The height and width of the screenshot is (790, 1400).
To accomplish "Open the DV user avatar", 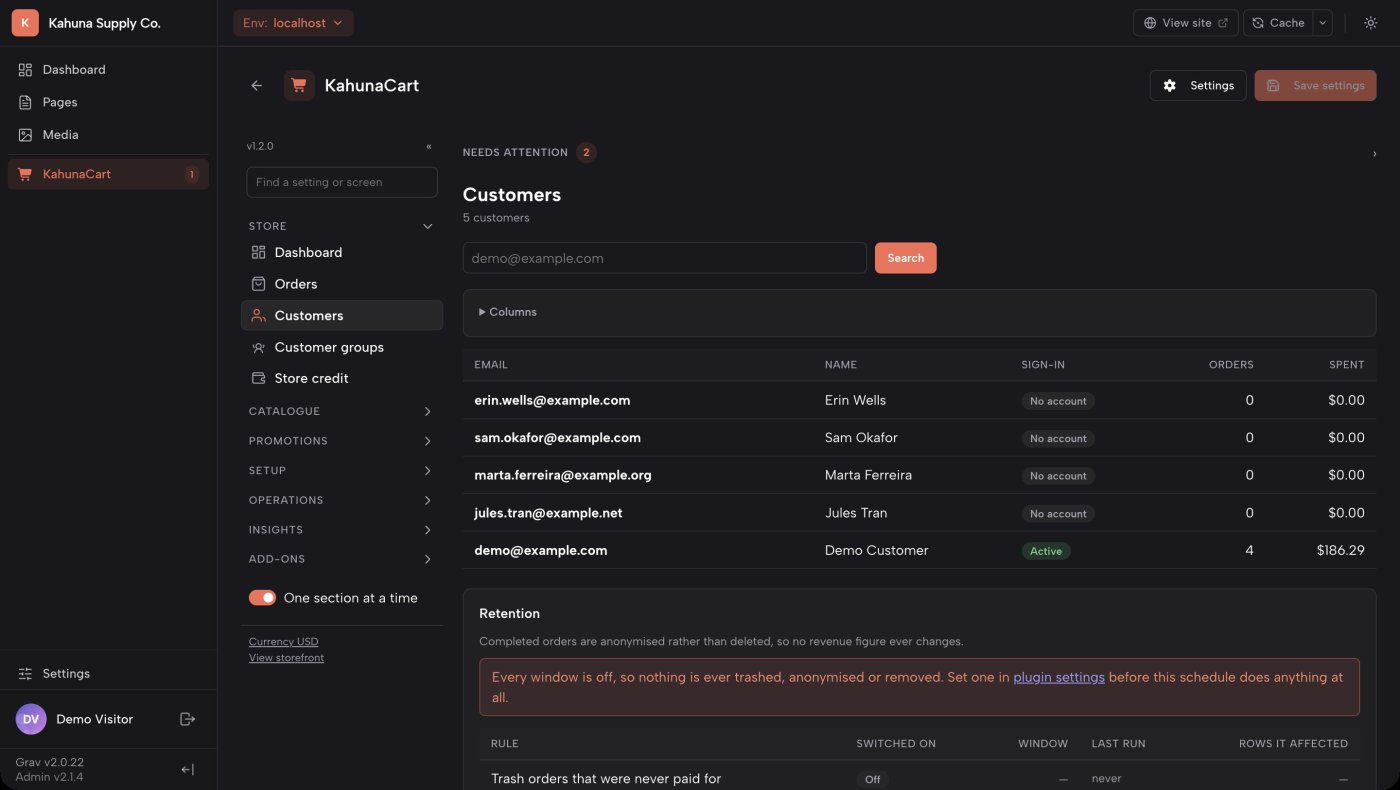I will (x=31, y=719).
